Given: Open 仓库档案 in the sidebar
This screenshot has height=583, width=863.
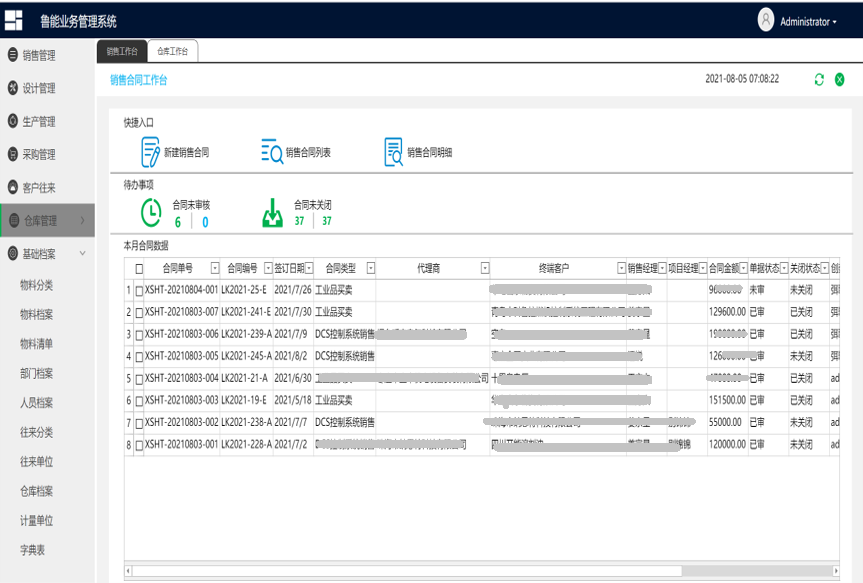Looking at the screenshot, I should click(36, 491).
